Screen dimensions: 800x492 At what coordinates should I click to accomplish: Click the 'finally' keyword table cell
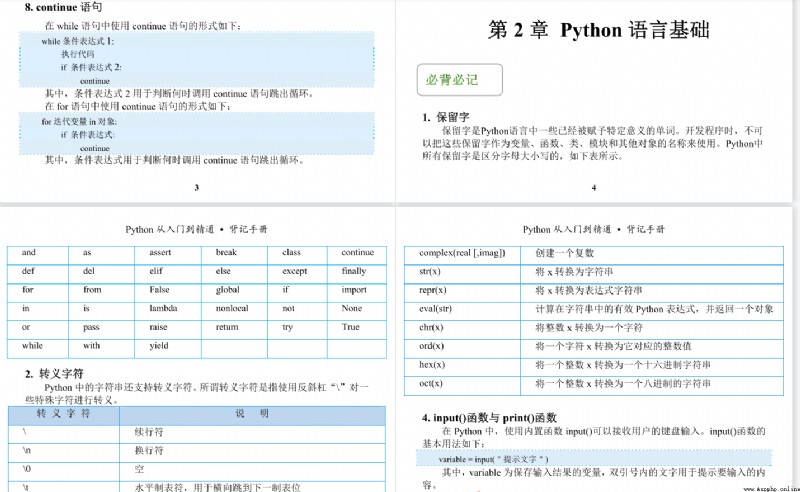pyautogui.click(x=357, y=275)
